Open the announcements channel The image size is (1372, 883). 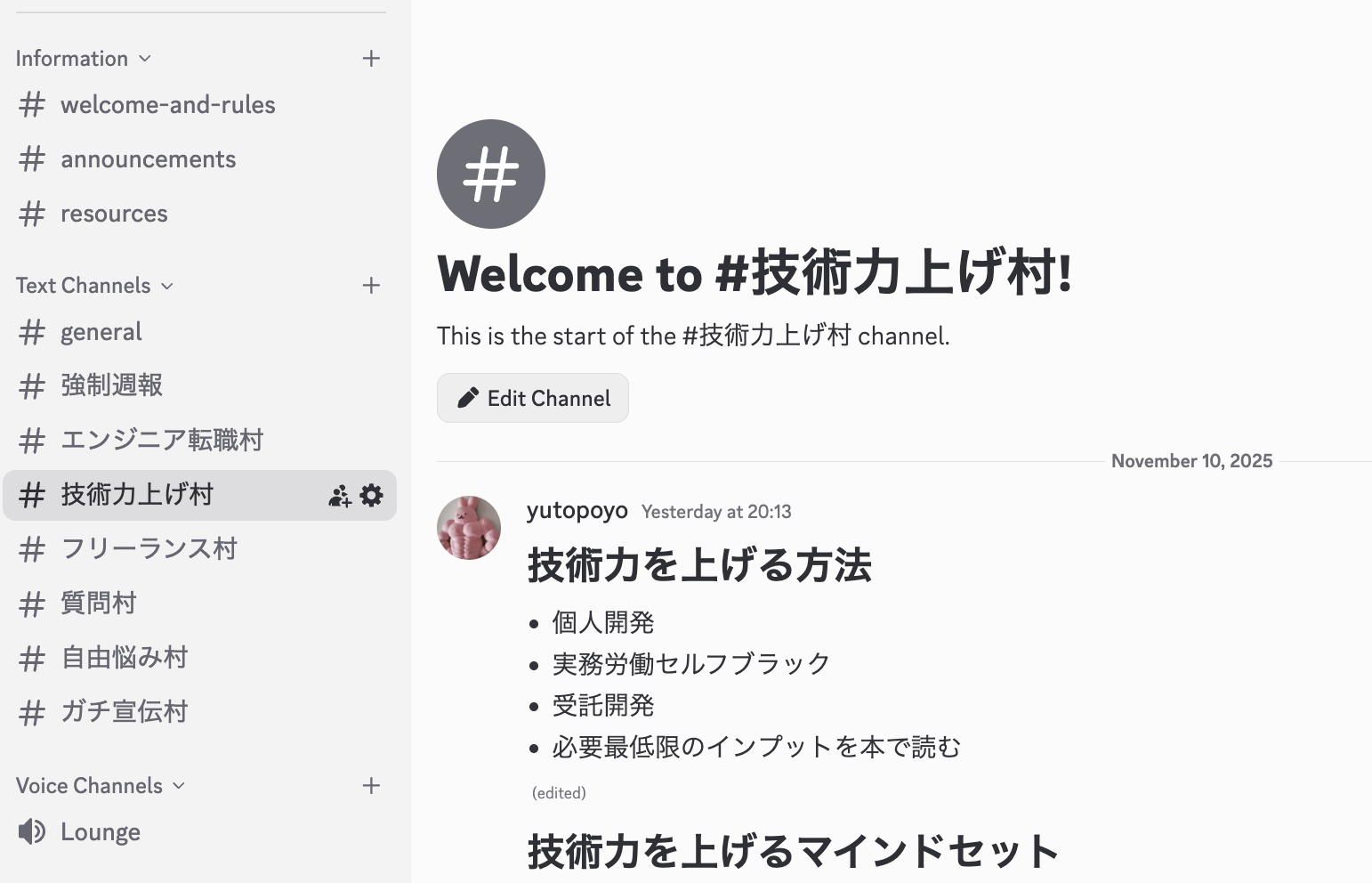(x=148, y=158)
